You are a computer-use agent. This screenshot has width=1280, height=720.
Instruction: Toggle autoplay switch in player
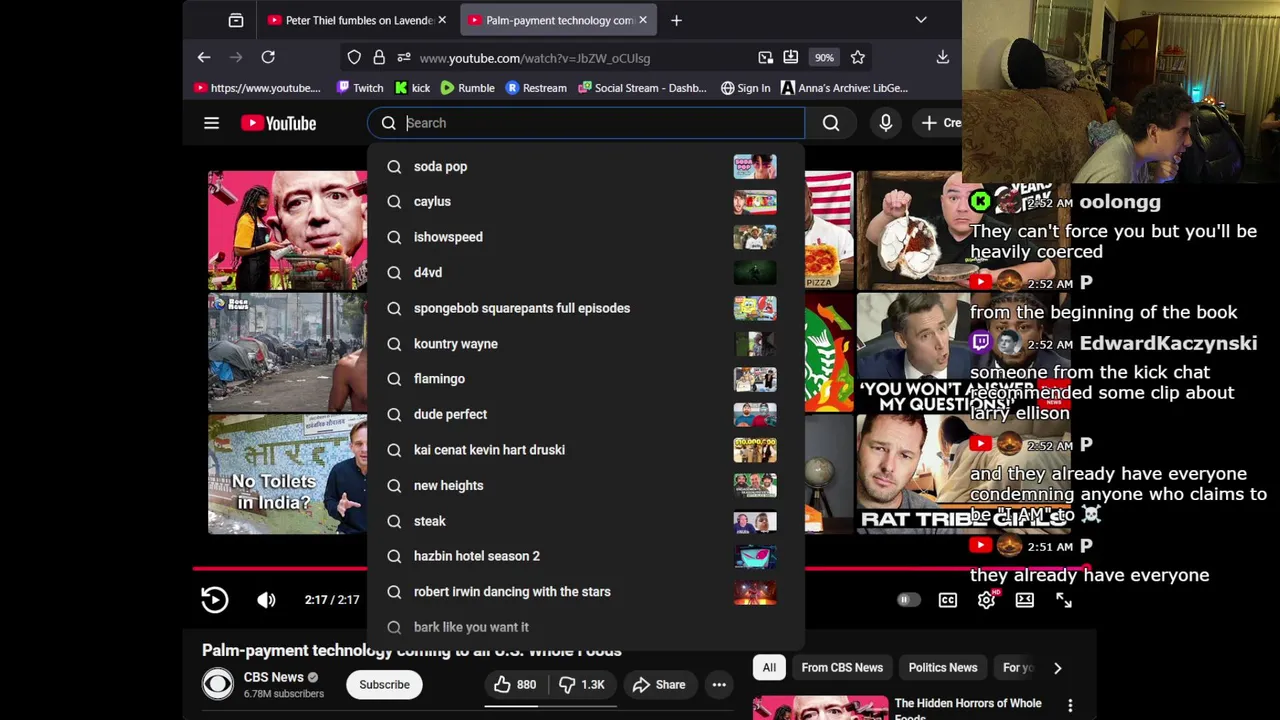click(908, 600)
